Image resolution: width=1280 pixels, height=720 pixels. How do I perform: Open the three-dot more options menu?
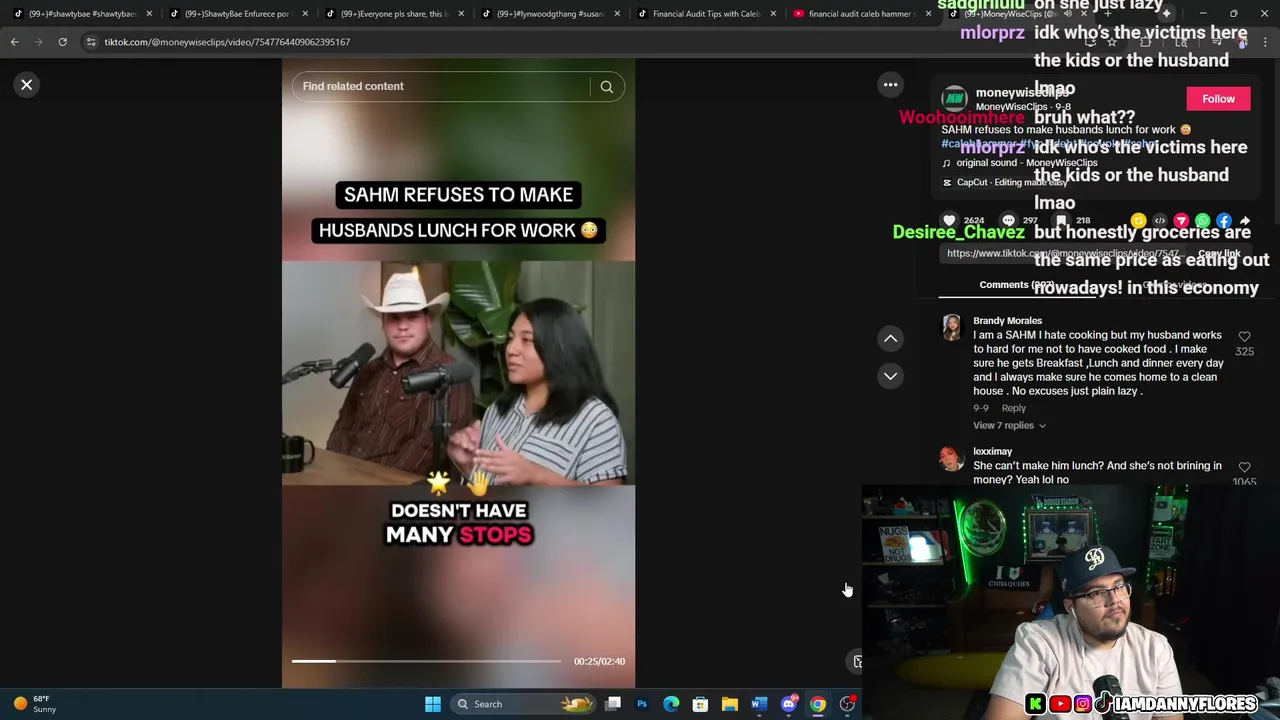(890, 85)
